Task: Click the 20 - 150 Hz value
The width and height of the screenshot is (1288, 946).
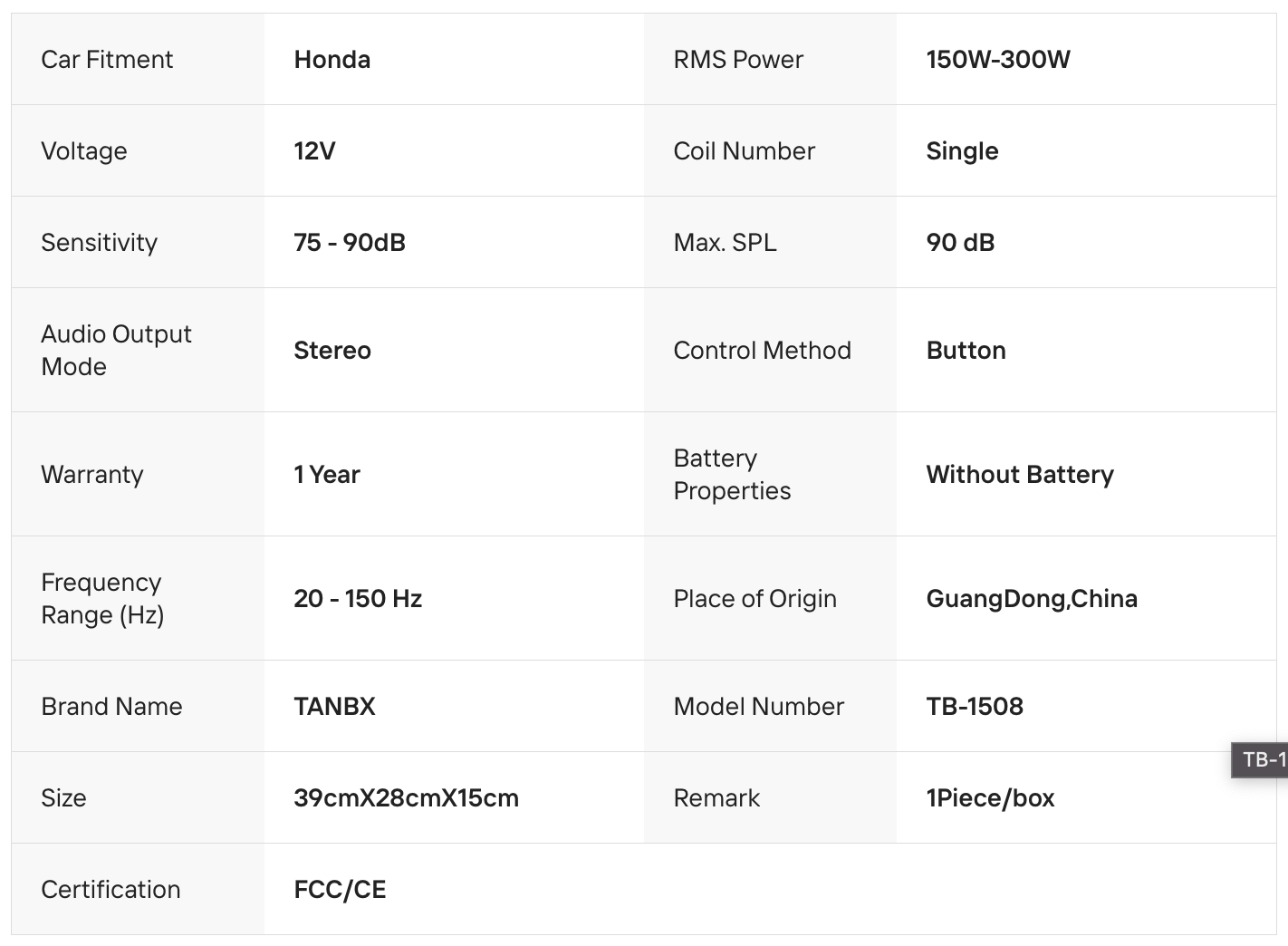Action: (x=357, y=599)
